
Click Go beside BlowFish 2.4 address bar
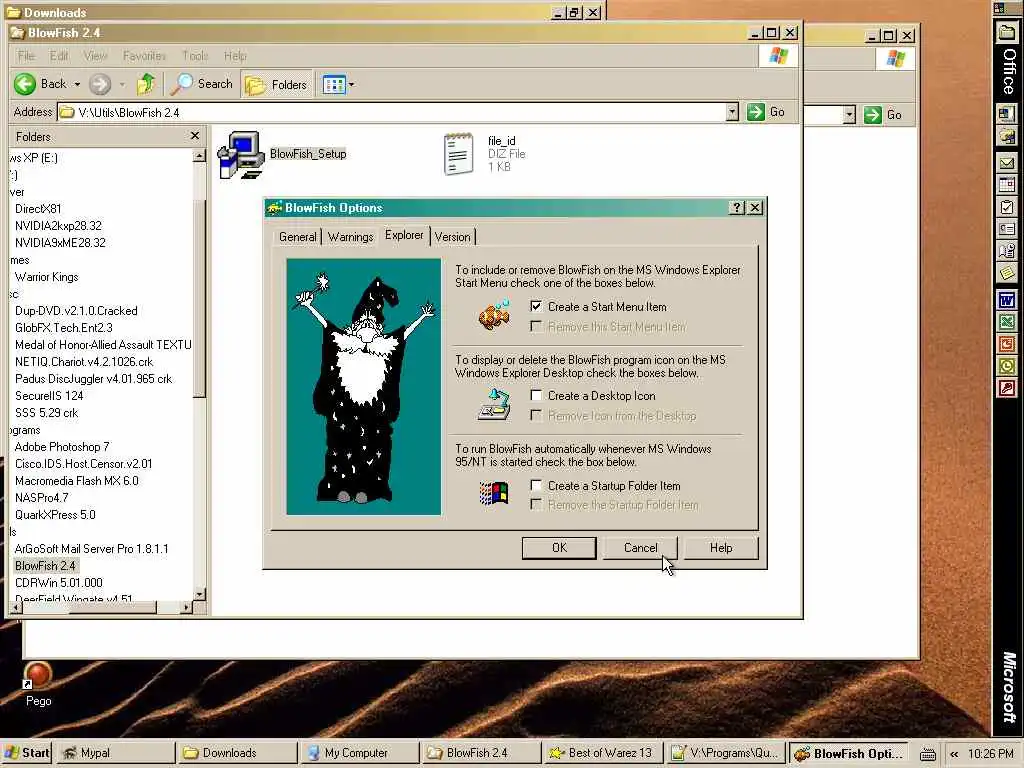coord(767,112)
